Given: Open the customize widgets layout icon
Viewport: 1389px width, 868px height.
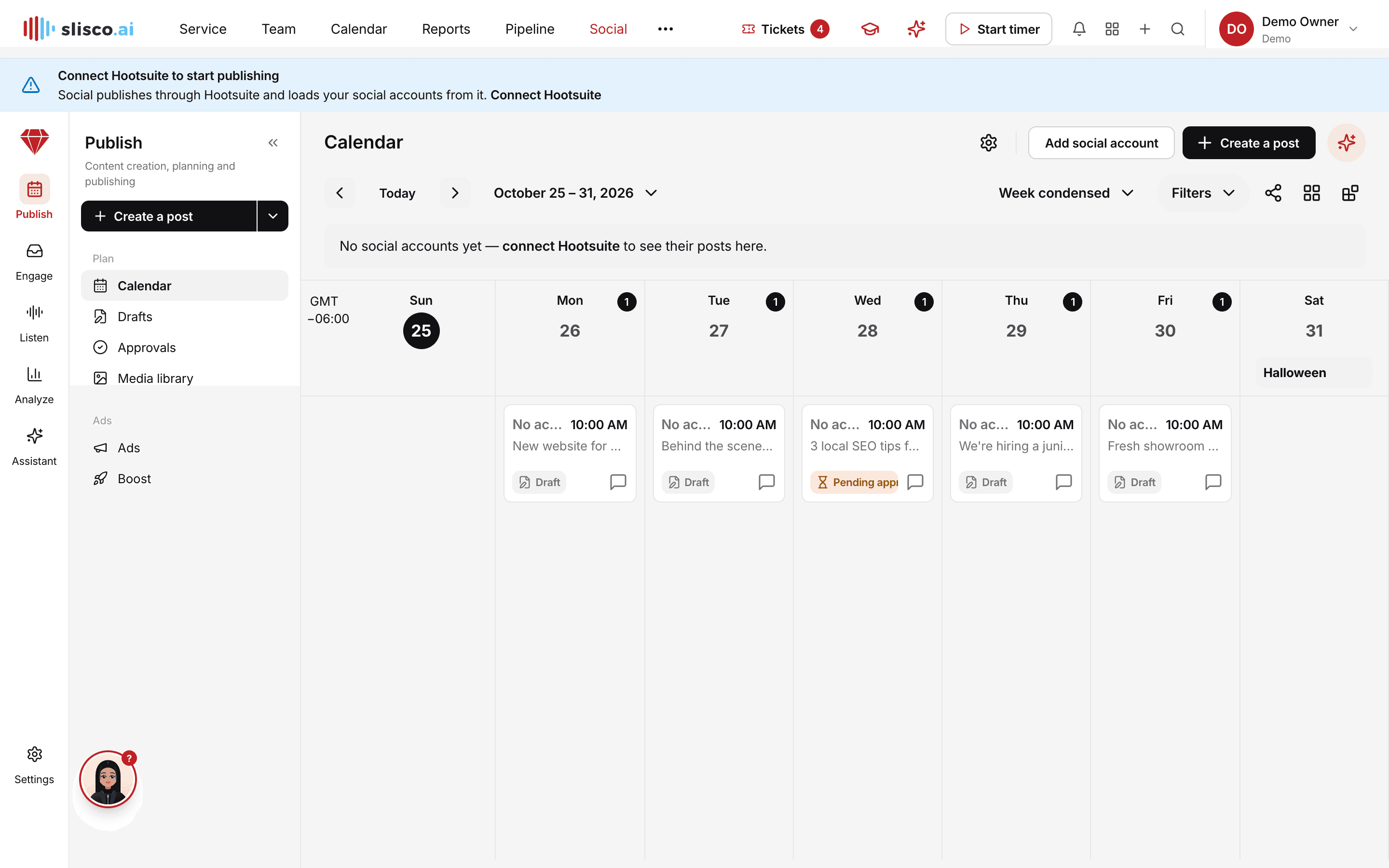Looking at the screenshot, I should click(1350, 193).
